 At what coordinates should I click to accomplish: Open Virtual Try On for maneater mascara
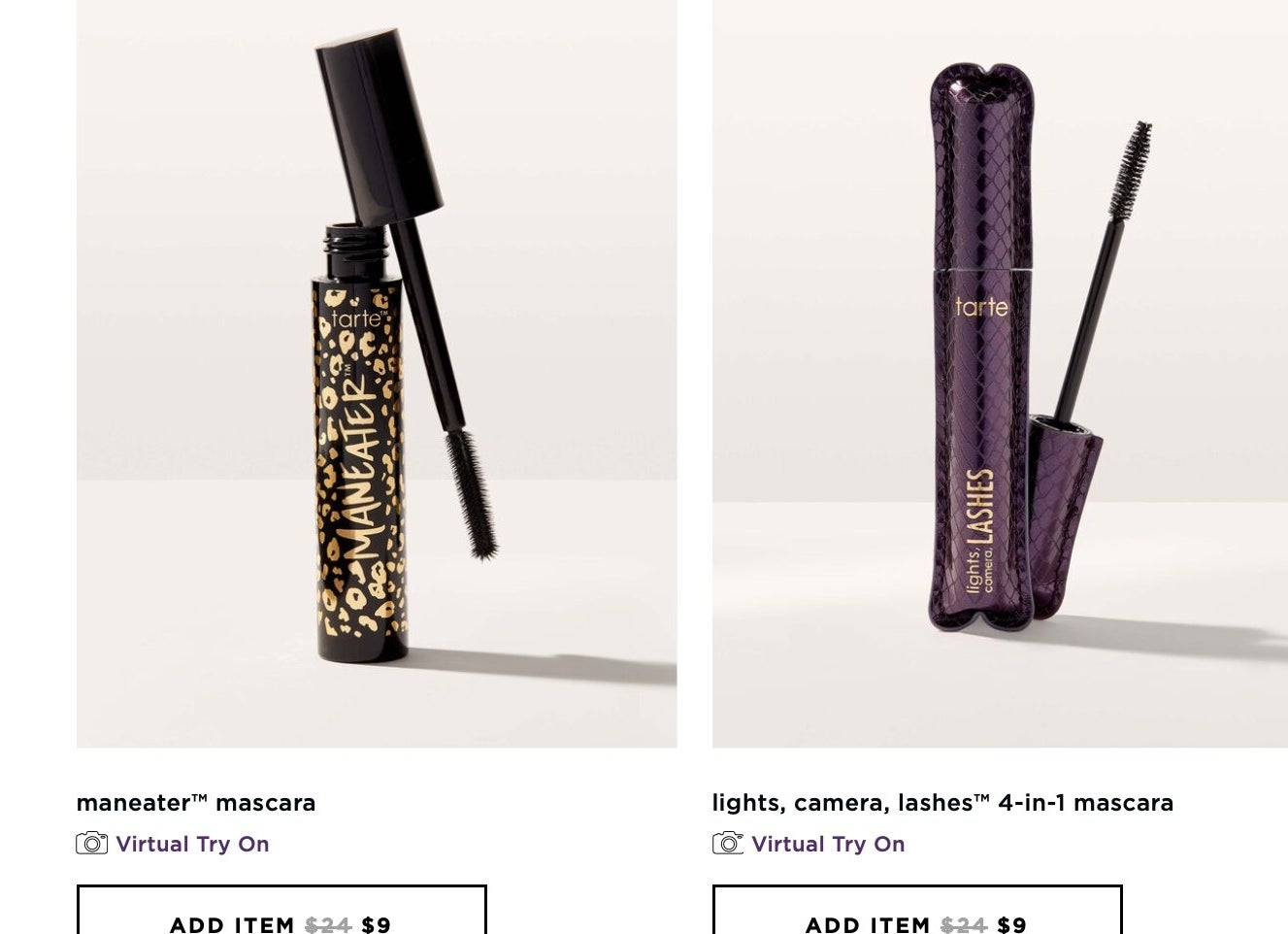(x=192, y=844)
